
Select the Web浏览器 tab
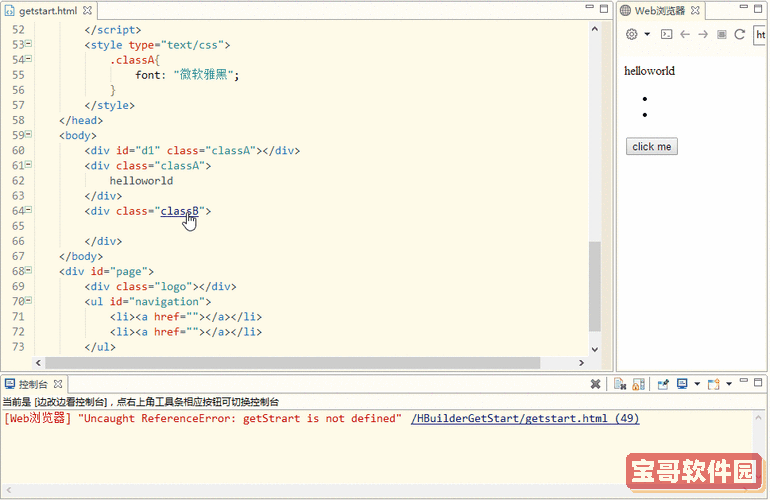pos(659,10)
